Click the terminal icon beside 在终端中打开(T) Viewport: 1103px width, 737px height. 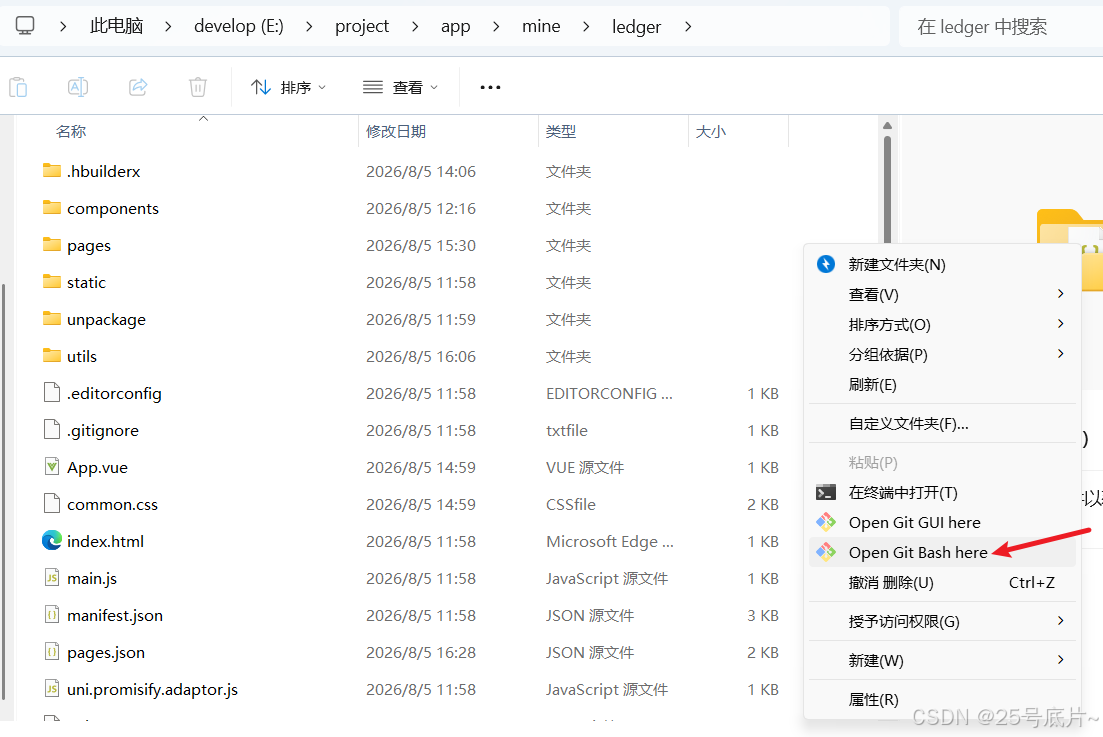tap(826, 492)
